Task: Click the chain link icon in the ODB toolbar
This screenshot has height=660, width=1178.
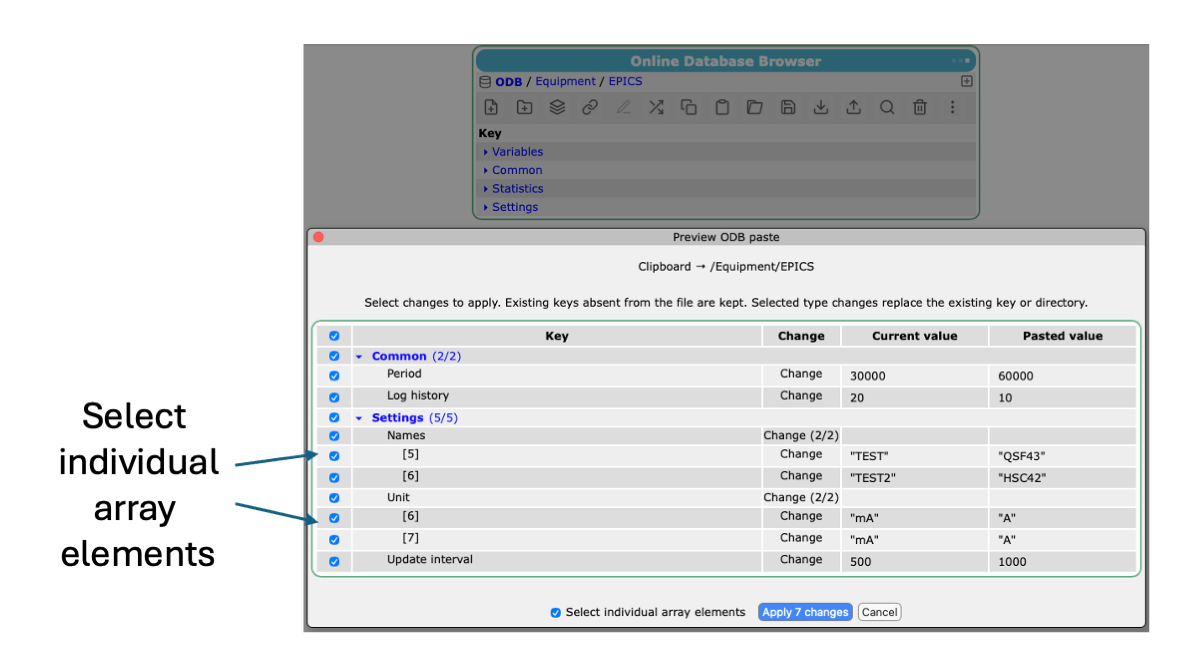Action: 590,107
